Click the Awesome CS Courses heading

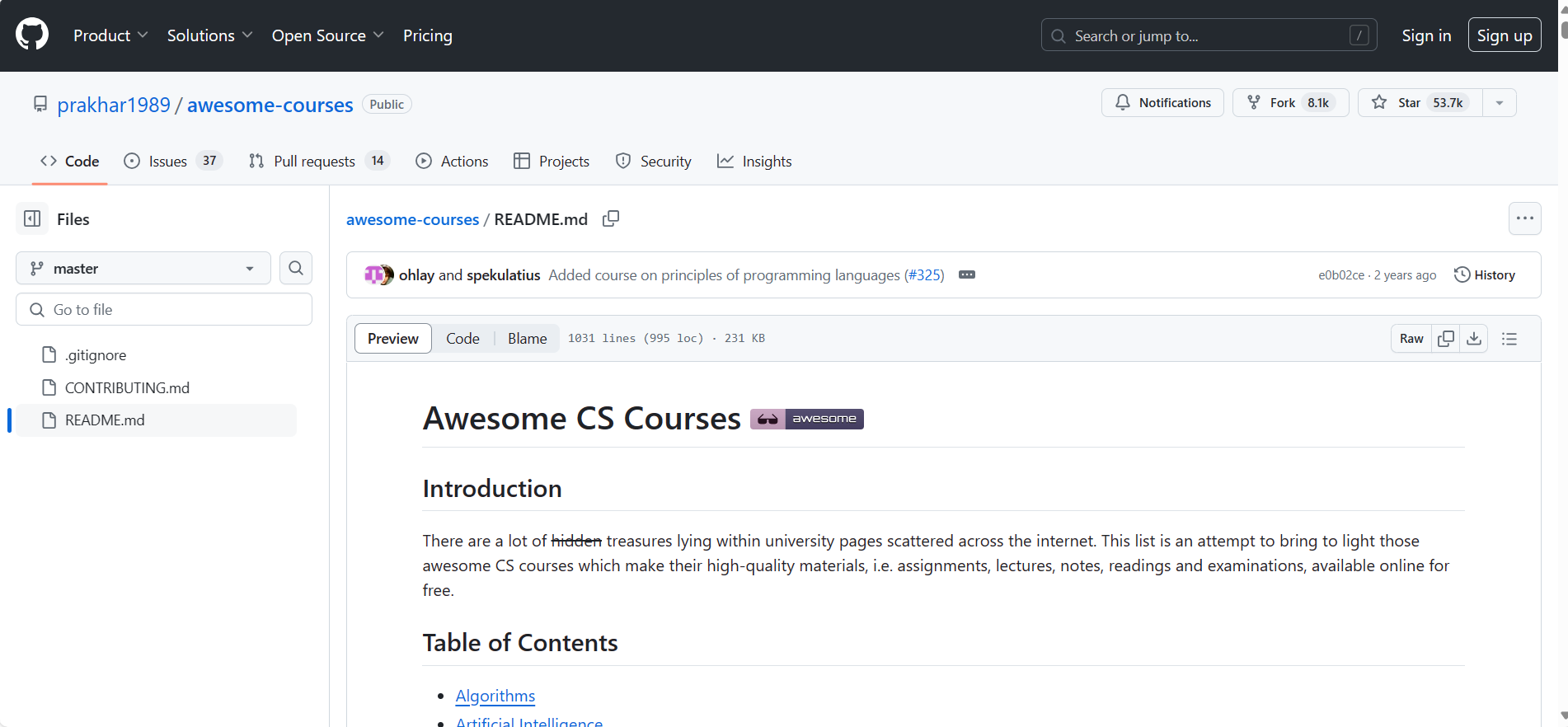(582, 419)
